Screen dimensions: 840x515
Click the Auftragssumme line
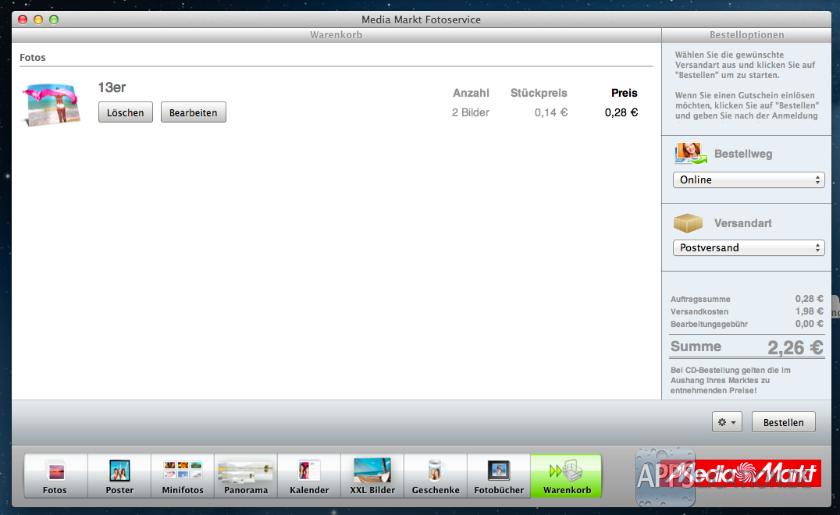(747, 299)
